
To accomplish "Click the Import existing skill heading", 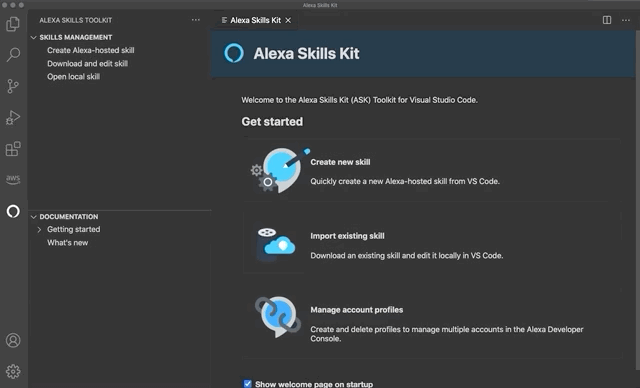I will [x=347, y=236].
